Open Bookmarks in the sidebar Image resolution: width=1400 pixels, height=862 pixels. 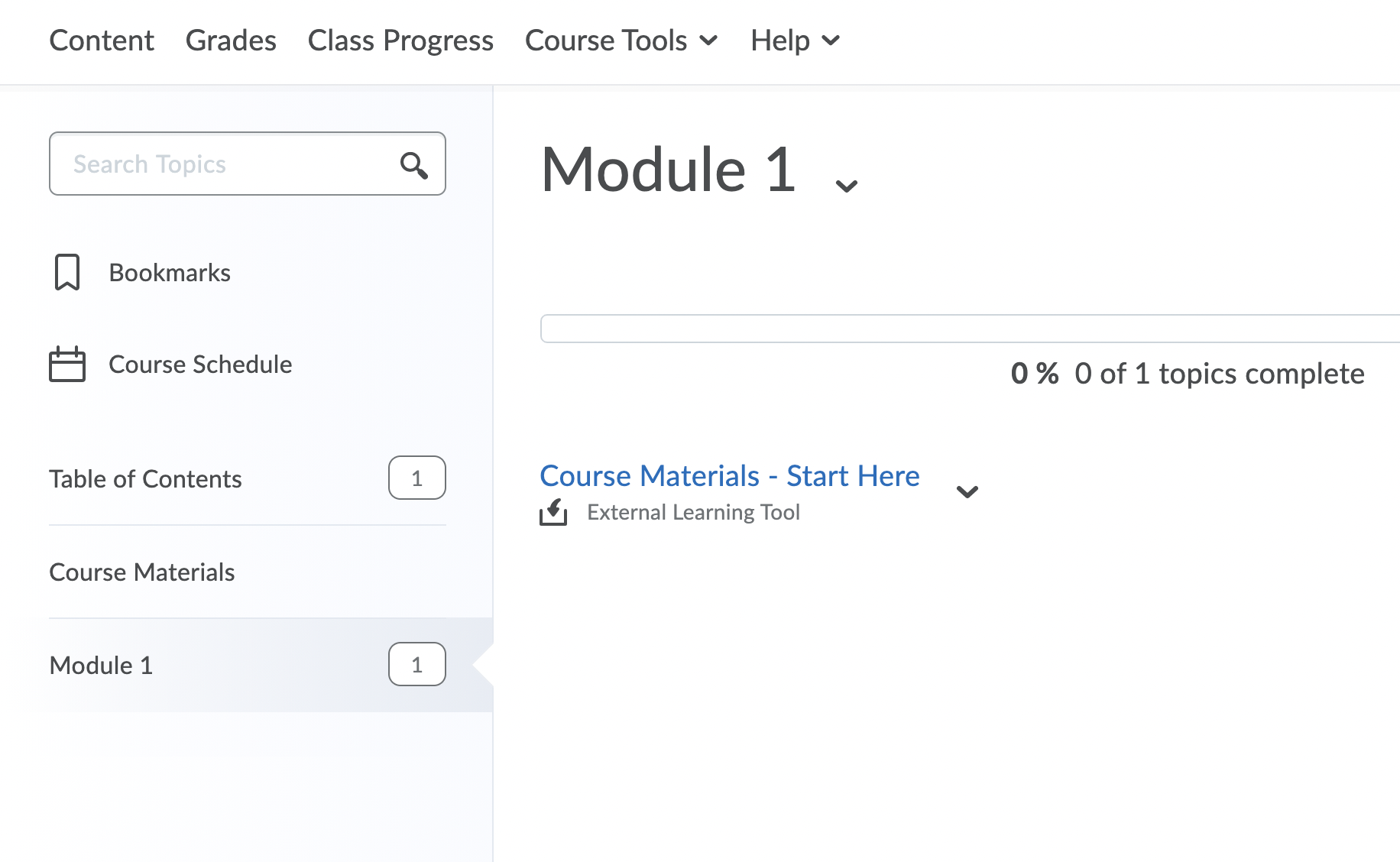tap(170, 273)
